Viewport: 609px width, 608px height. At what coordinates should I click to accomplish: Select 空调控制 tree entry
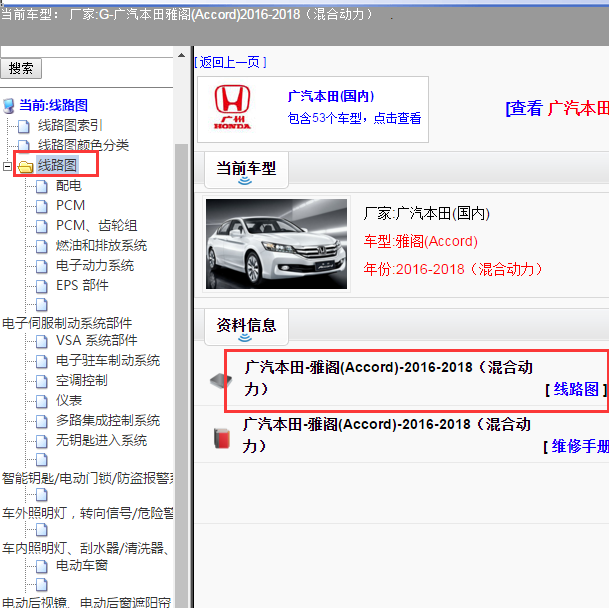82,380
